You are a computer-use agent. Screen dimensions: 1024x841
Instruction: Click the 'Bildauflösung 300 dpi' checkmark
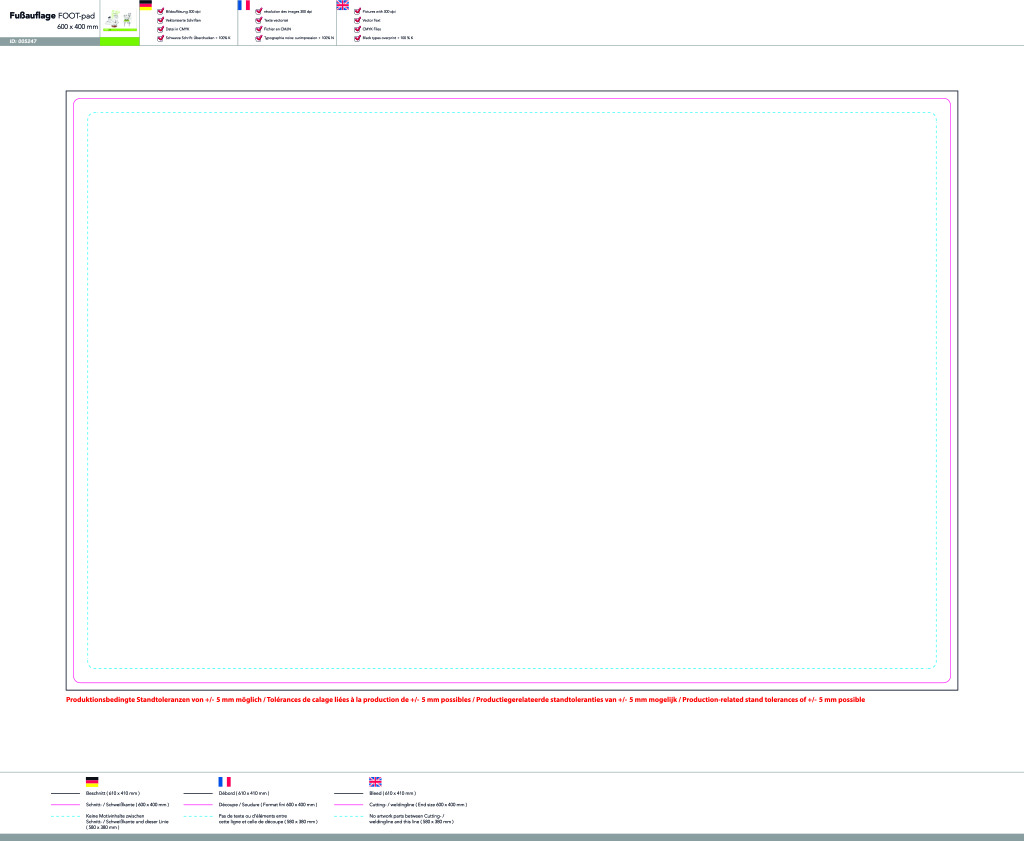tap(161, 11)
